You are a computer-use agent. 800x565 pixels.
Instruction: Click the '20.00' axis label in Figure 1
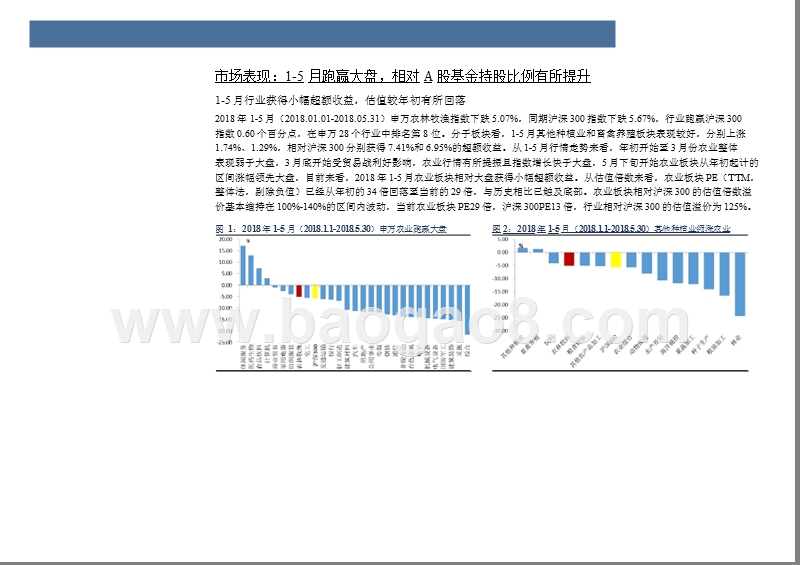pyautogui.click(x=226, y=239)
